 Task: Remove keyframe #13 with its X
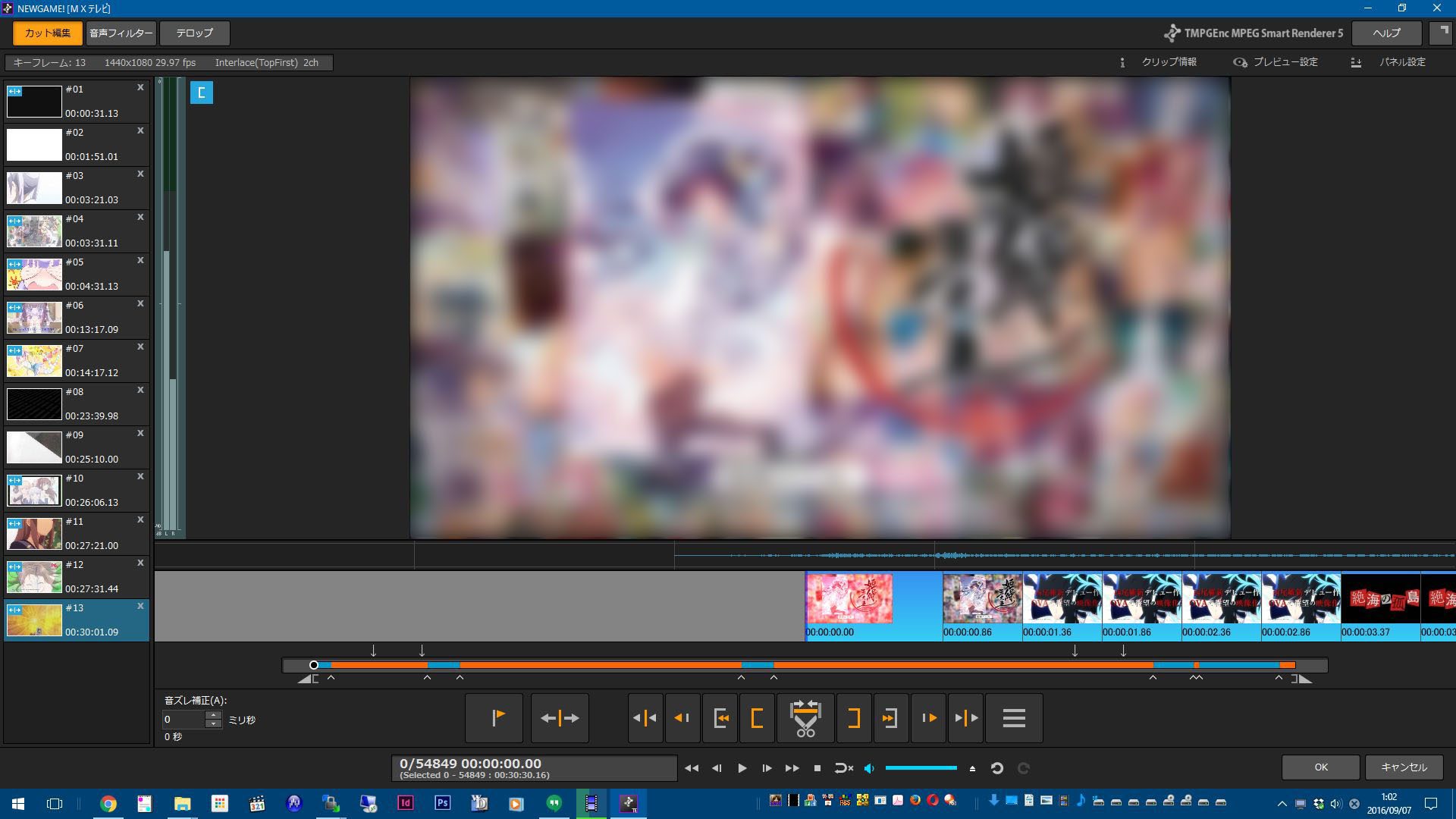140,607
